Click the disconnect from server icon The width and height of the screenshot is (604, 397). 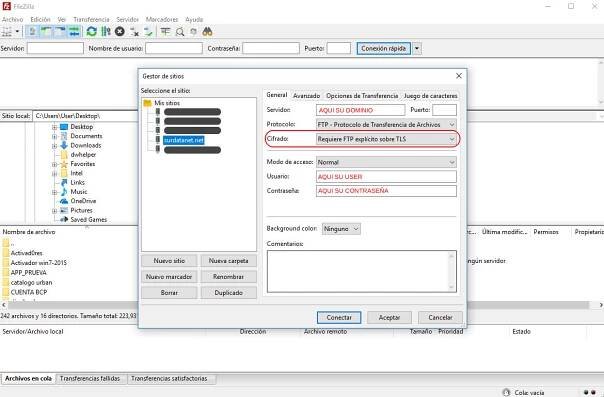134,32
